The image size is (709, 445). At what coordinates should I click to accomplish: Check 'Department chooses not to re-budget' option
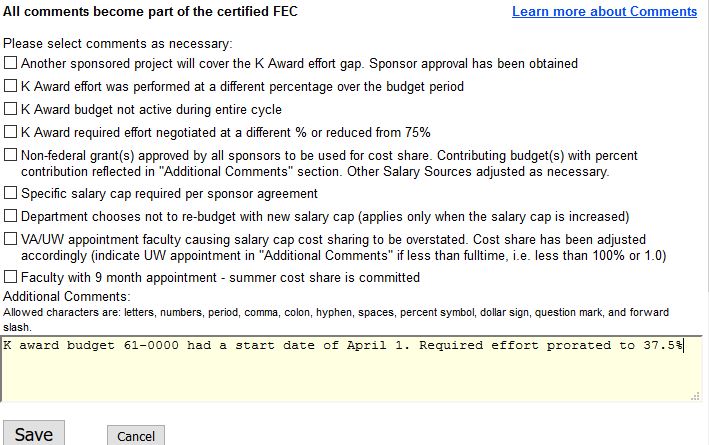[10, 216]
